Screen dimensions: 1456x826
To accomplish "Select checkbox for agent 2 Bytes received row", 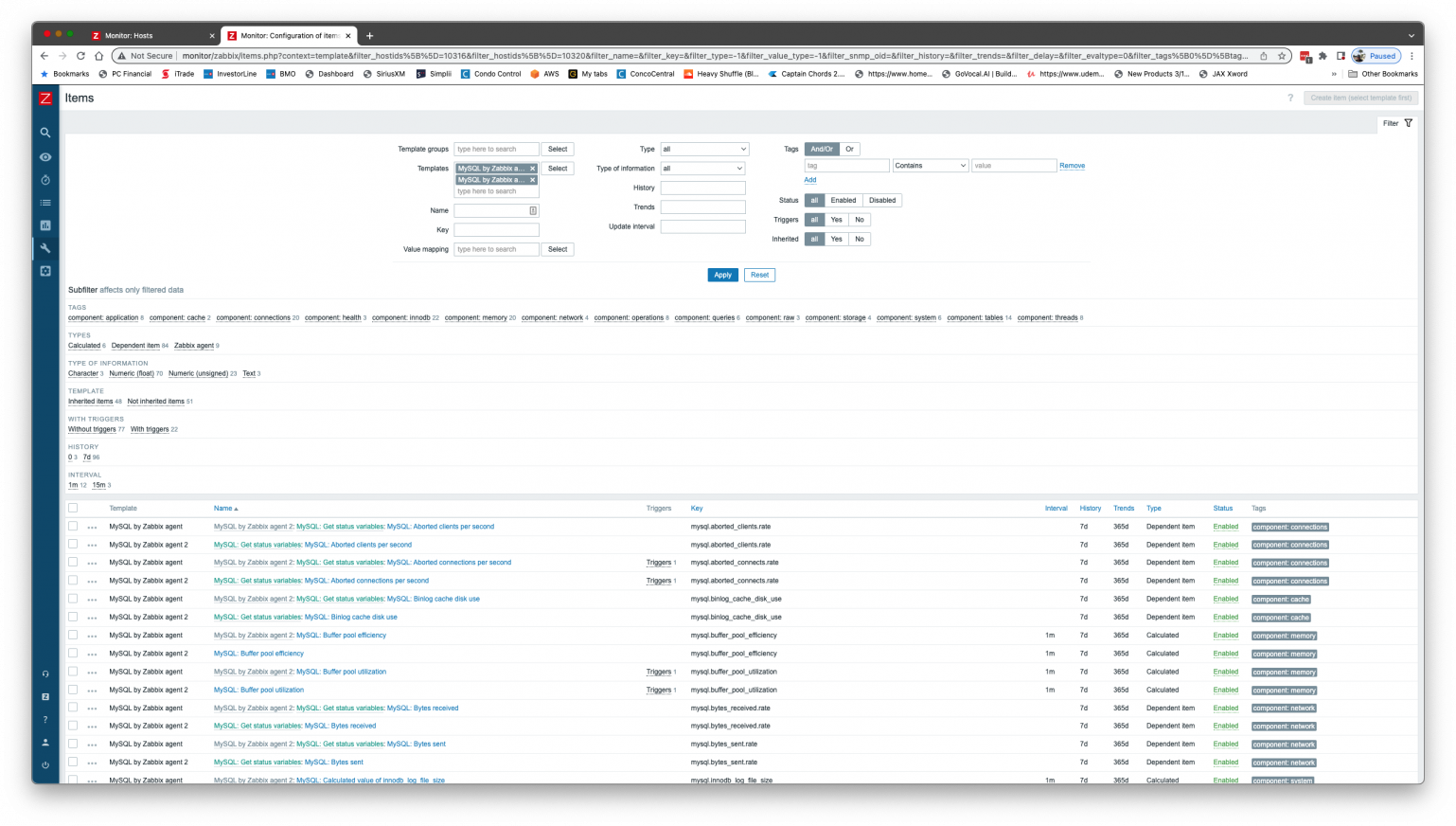I will click(73, 726).
